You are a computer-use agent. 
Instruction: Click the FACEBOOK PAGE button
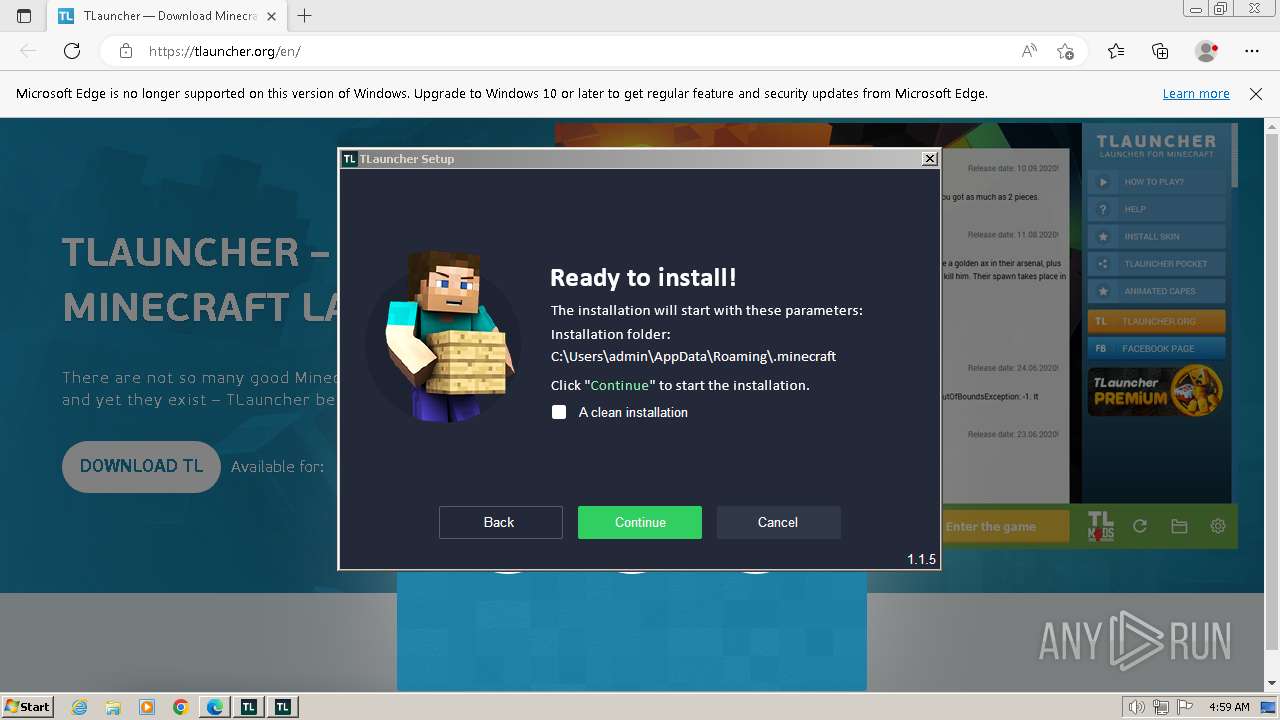click(1157, 348)
